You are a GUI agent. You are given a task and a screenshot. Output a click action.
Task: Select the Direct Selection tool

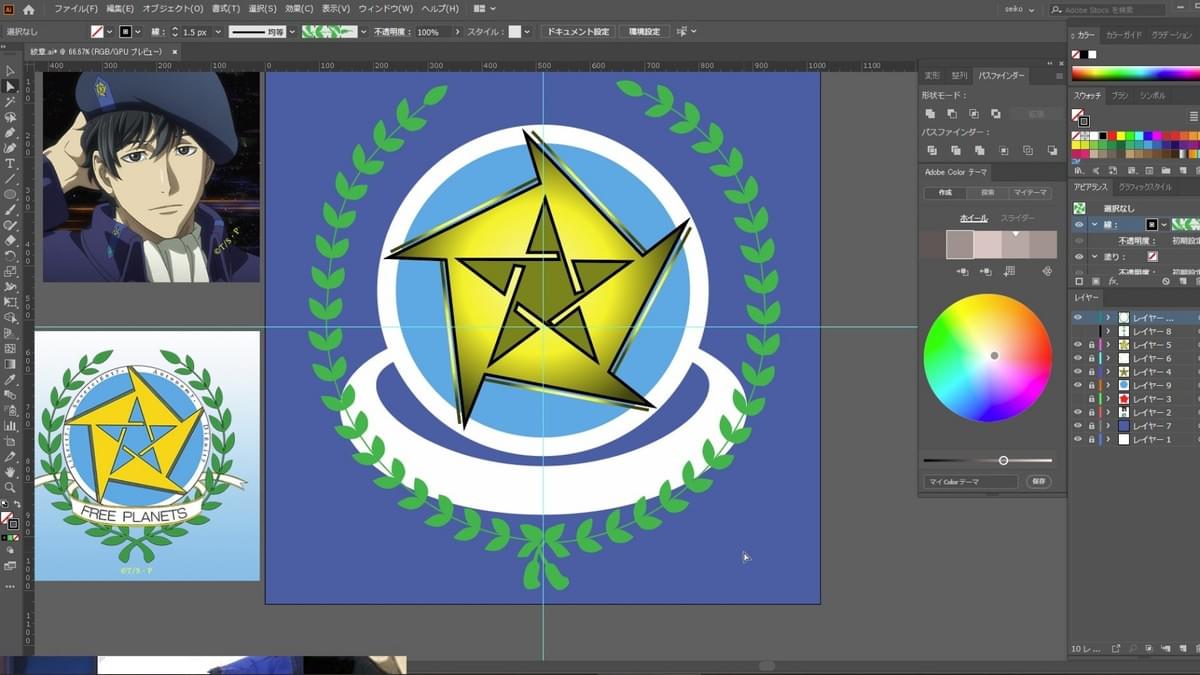[10, 86]
